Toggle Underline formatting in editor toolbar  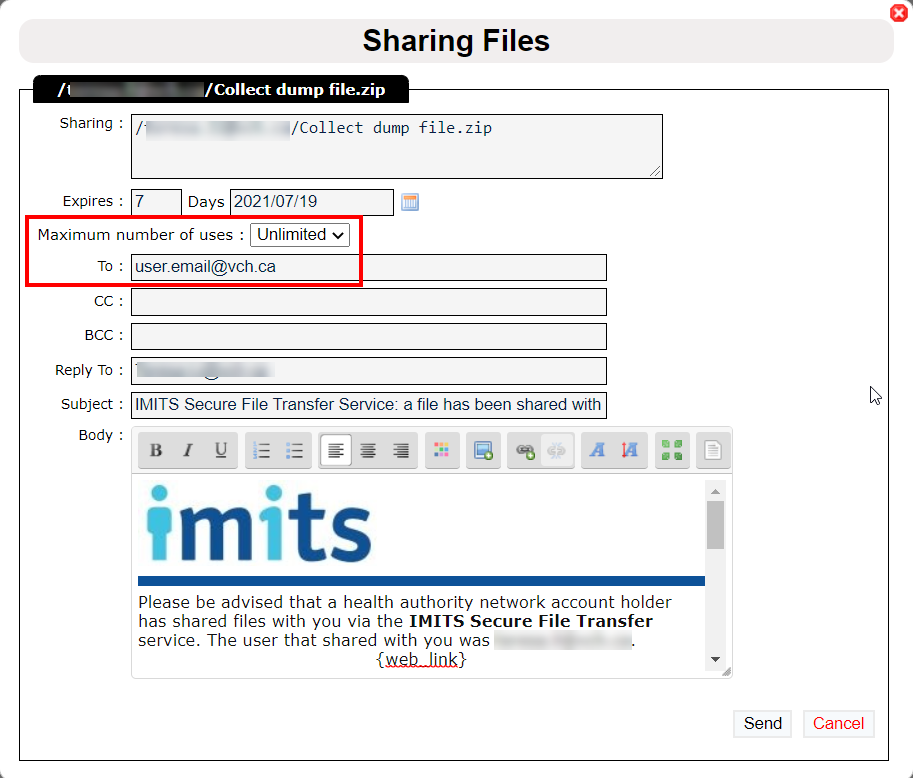pyautogui.click(x=221, y=450)
